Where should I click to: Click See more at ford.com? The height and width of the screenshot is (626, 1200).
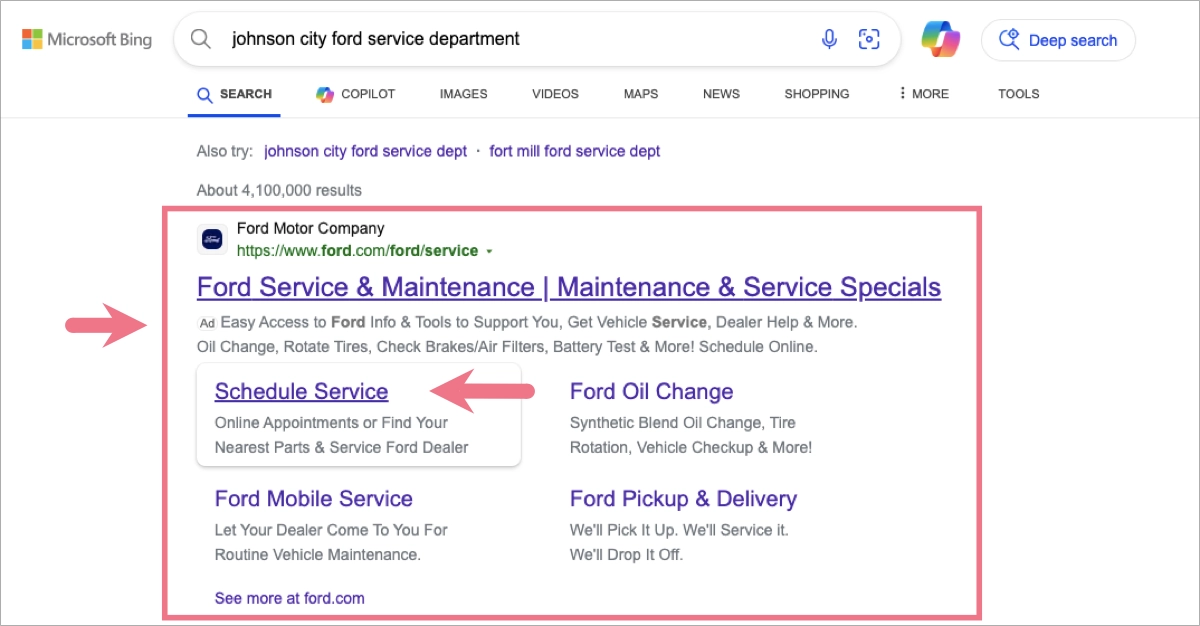coord(289,597)
